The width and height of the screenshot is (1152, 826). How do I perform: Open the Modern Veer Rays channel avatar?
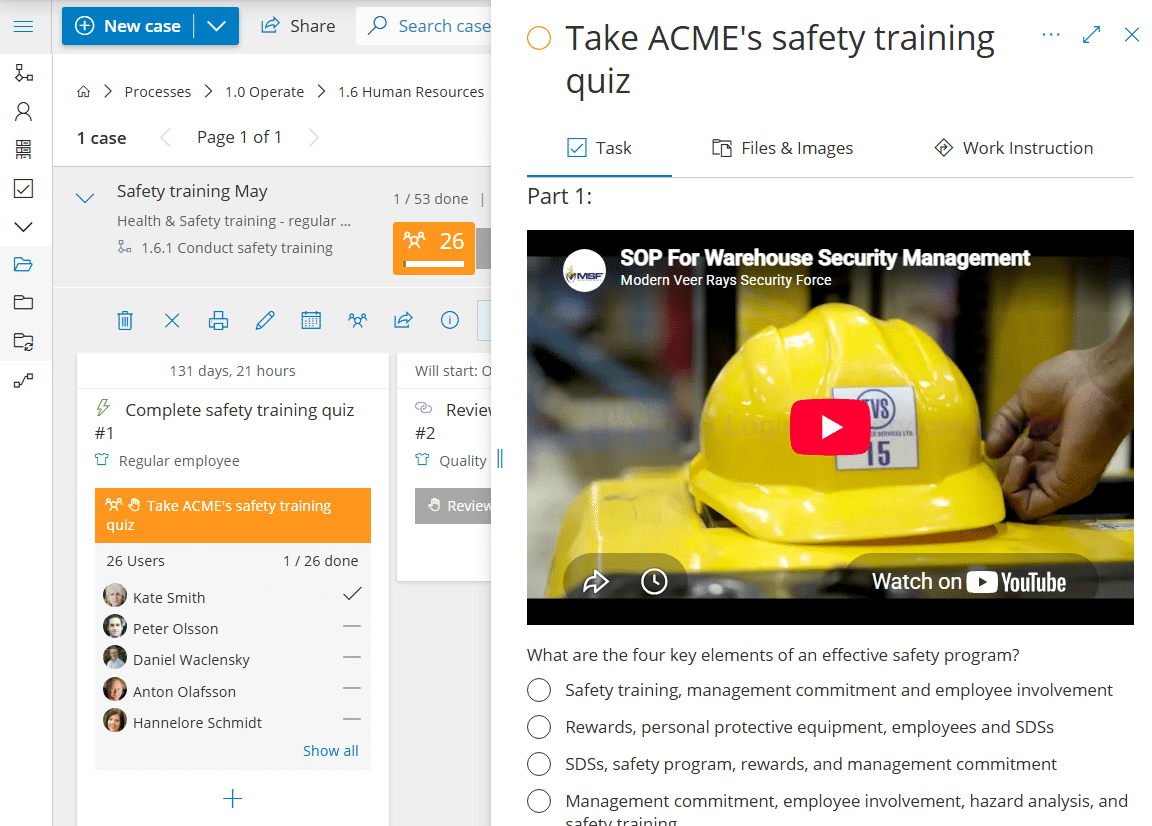click(585, 270)
